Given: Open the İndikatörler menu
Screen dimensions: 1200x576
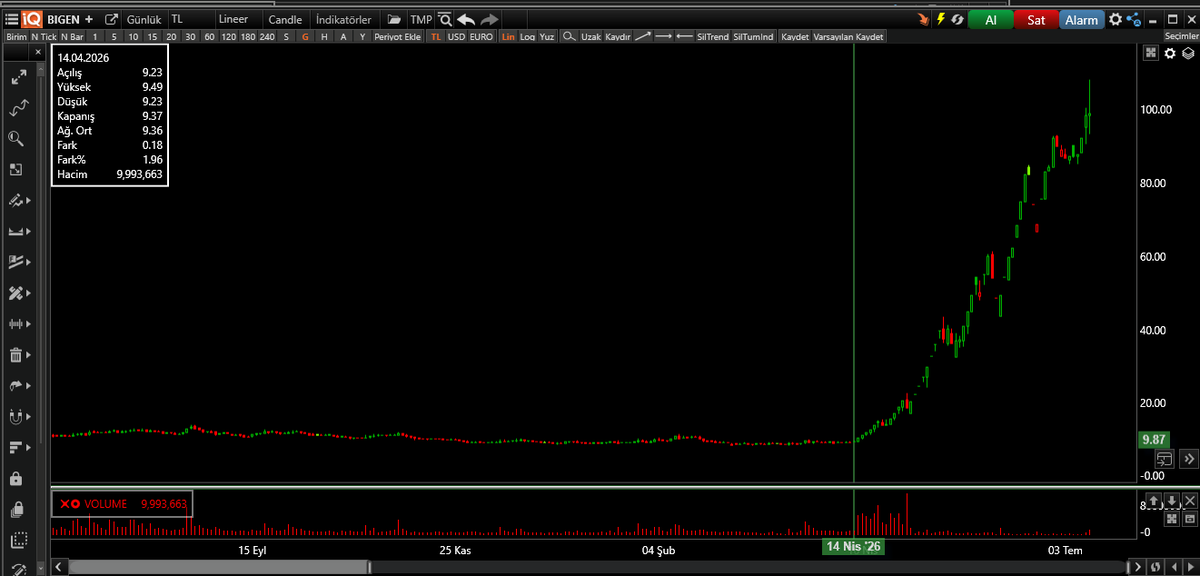Looking at the screenshot, I should coord(343,19).
